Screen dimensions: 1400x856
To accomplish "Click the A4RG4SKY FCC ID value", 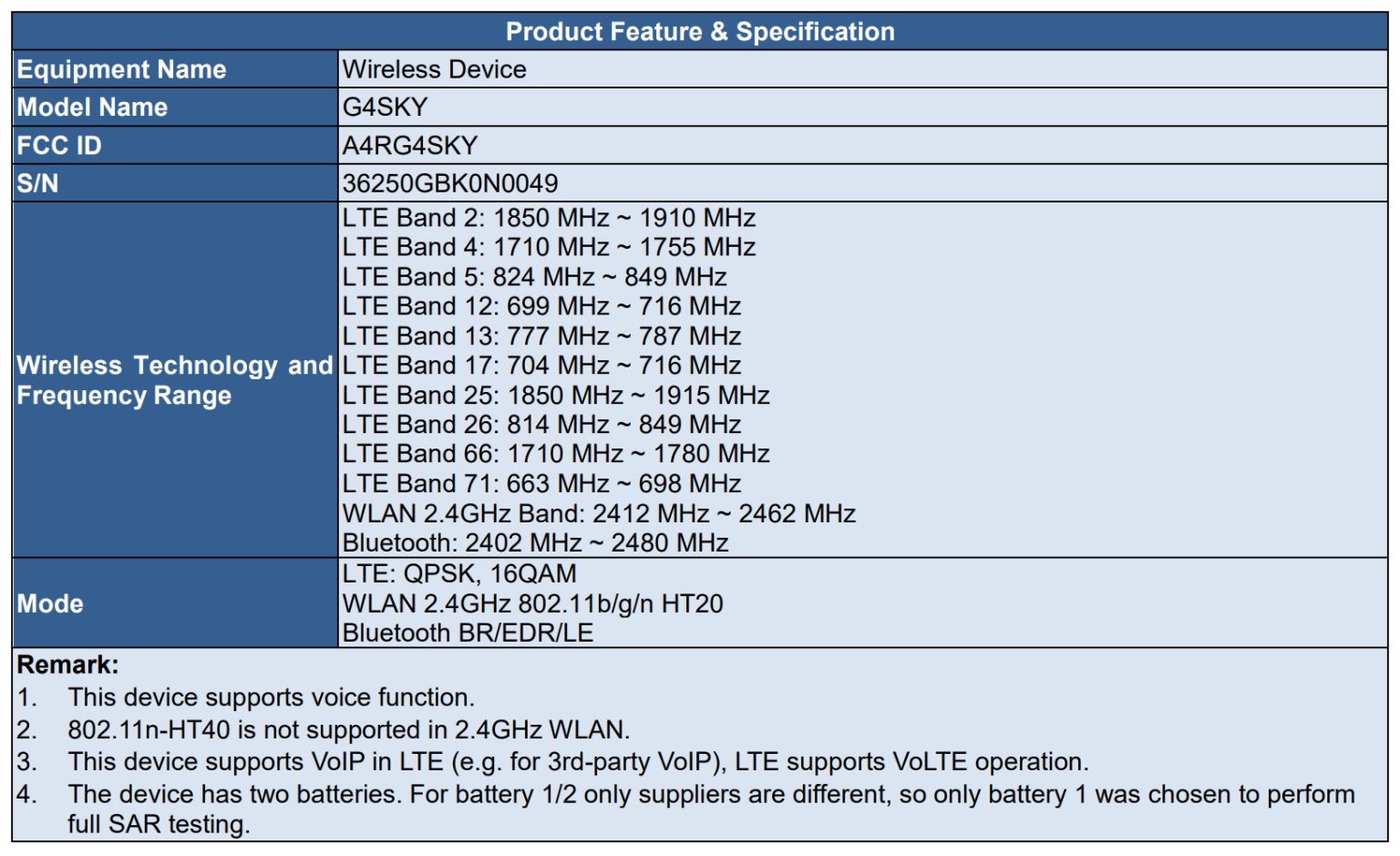I will click(x=409, y=146).
